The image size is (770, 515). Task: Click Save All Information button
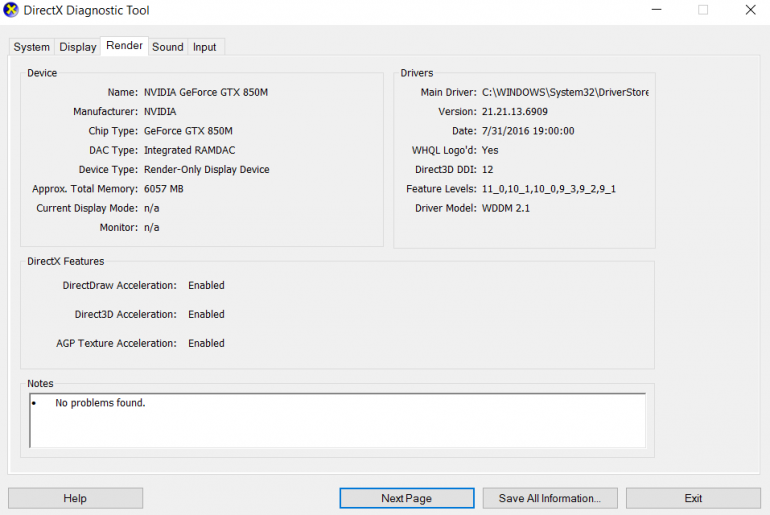[x=550, y=498]
